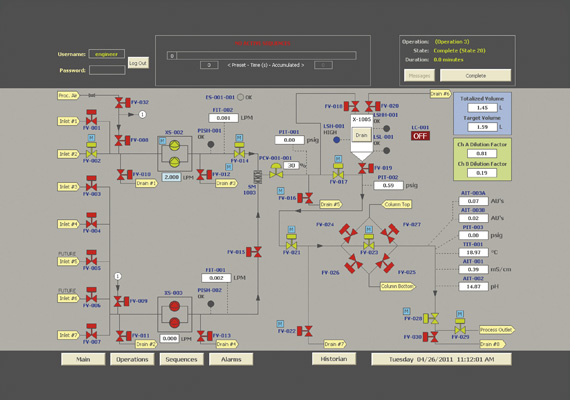The image size is (570, 400).
Task: Open the Sequences screen
Action: coord(181,359)
